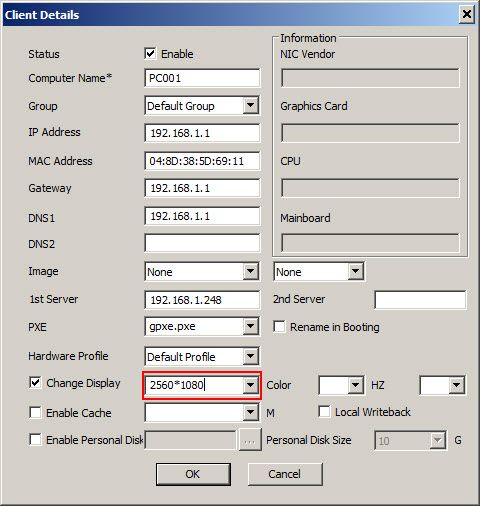480x506 pixels.
Task: Toggle the Change Display checkbox
Action: pyautogui.click(x=35, y=383)
